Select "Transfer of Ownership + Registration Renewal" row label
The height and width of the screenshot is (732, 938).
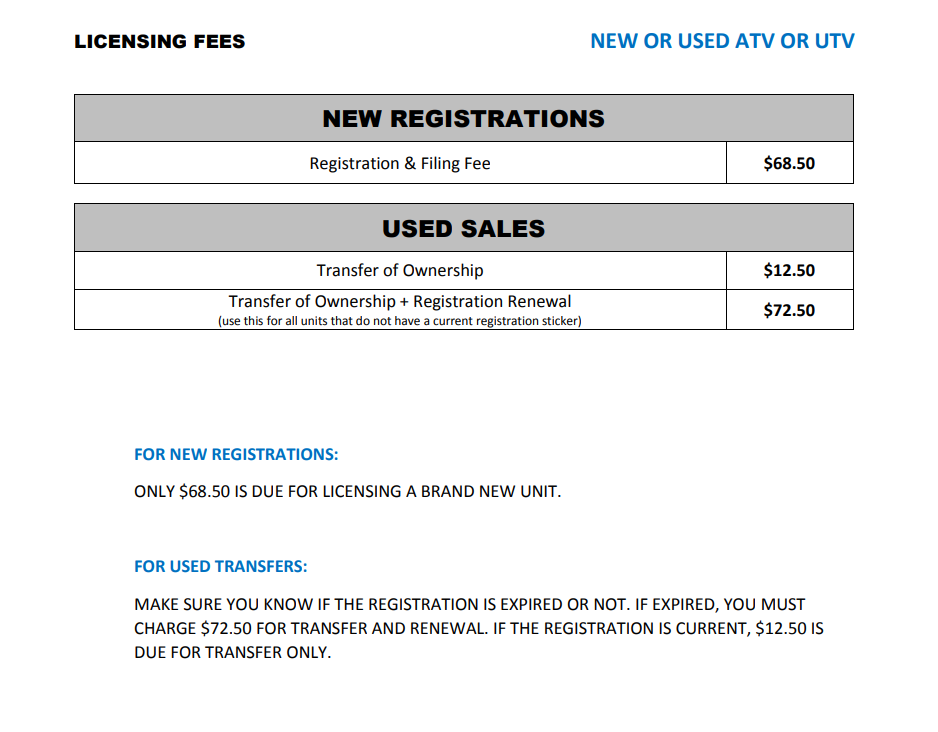click(x=399, y=301)
